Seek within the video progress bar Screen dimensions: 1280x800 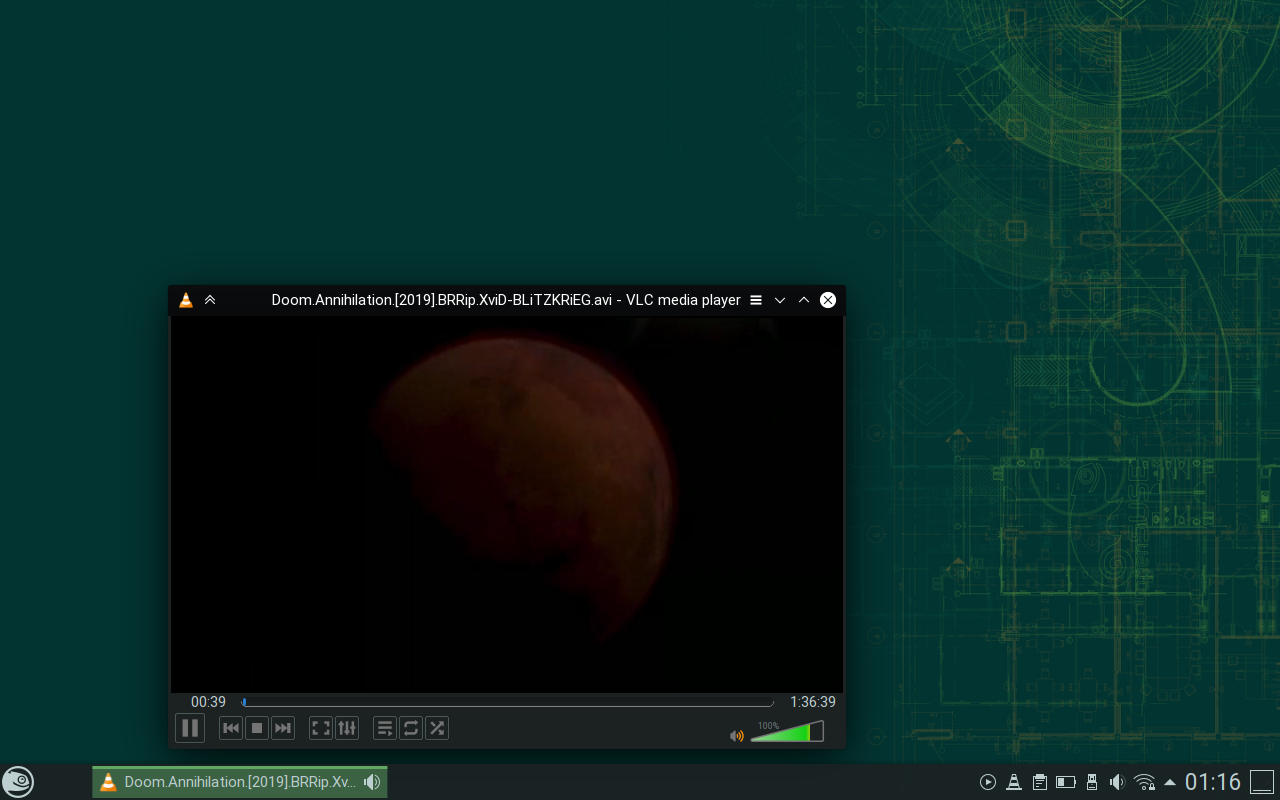coord(508,703)
